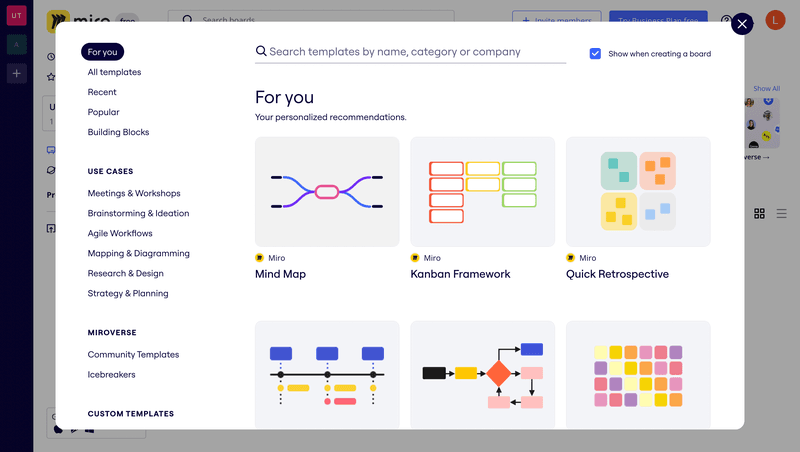The width and height of the screenshot is (800, 452).
Task: Open Community Templates in Miroverse
Action: 133,354
